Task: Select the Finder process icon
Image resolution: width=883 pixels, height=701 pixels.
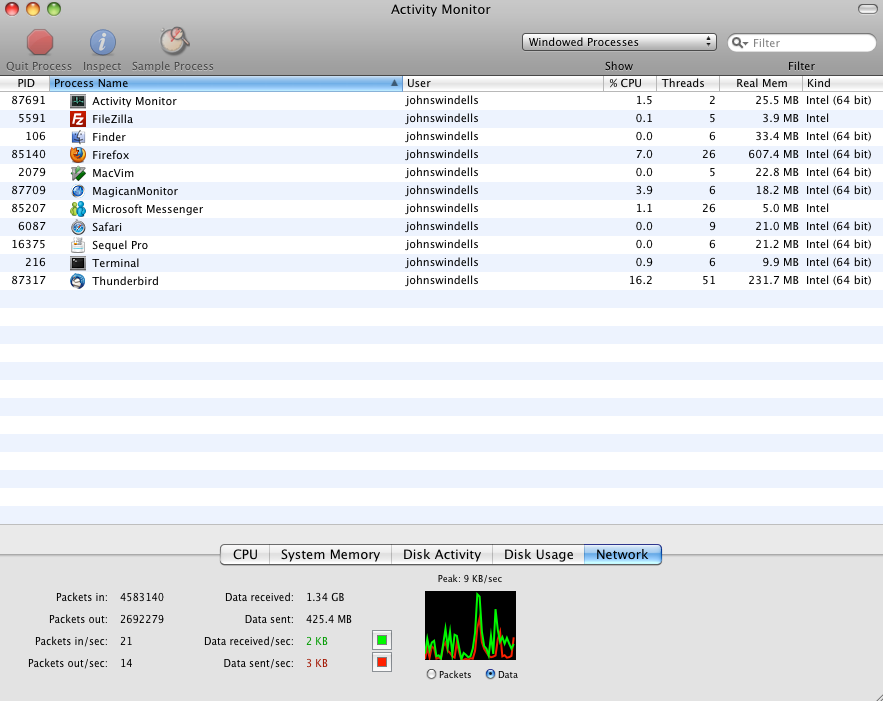Action: click(78, 137)
